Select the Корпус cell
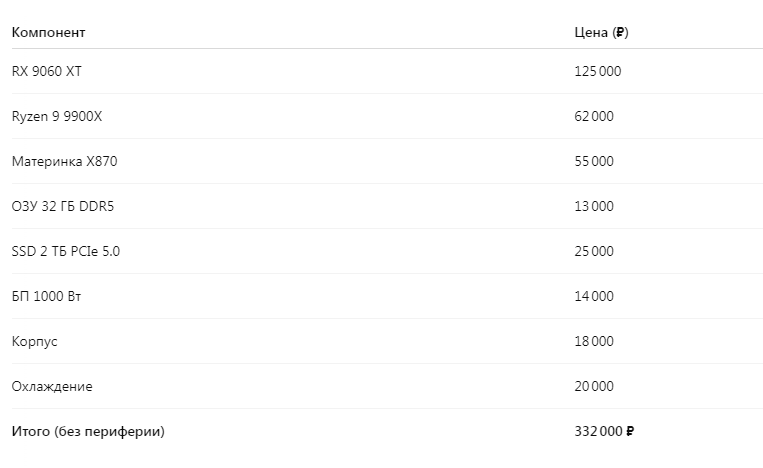 point(35,341)
